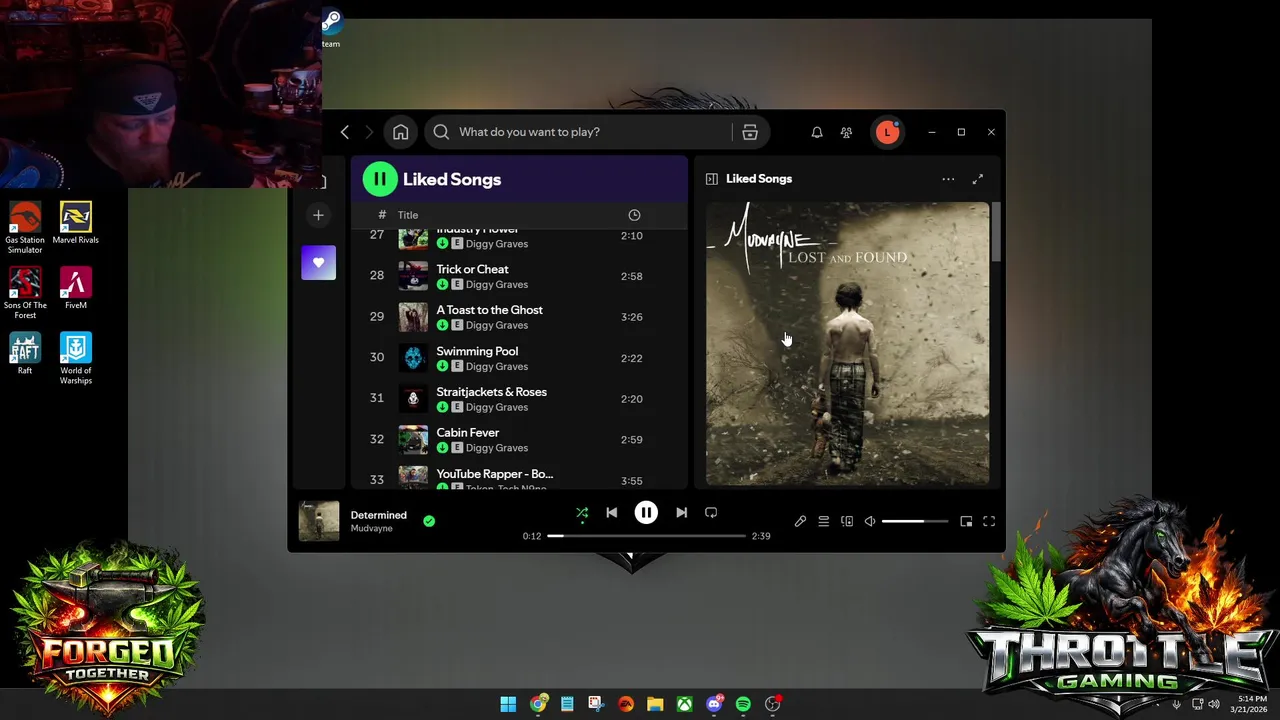Hide the Now Playing view panel icon

point(712,179)
